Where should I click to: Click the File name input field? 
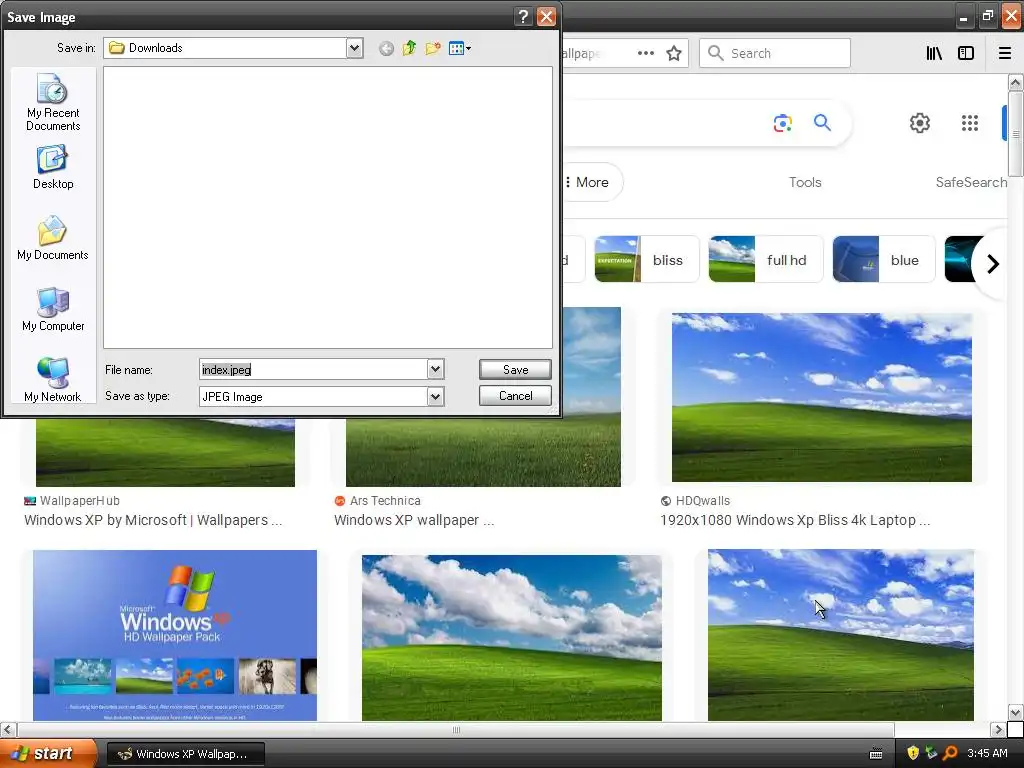tap(313, 370)
